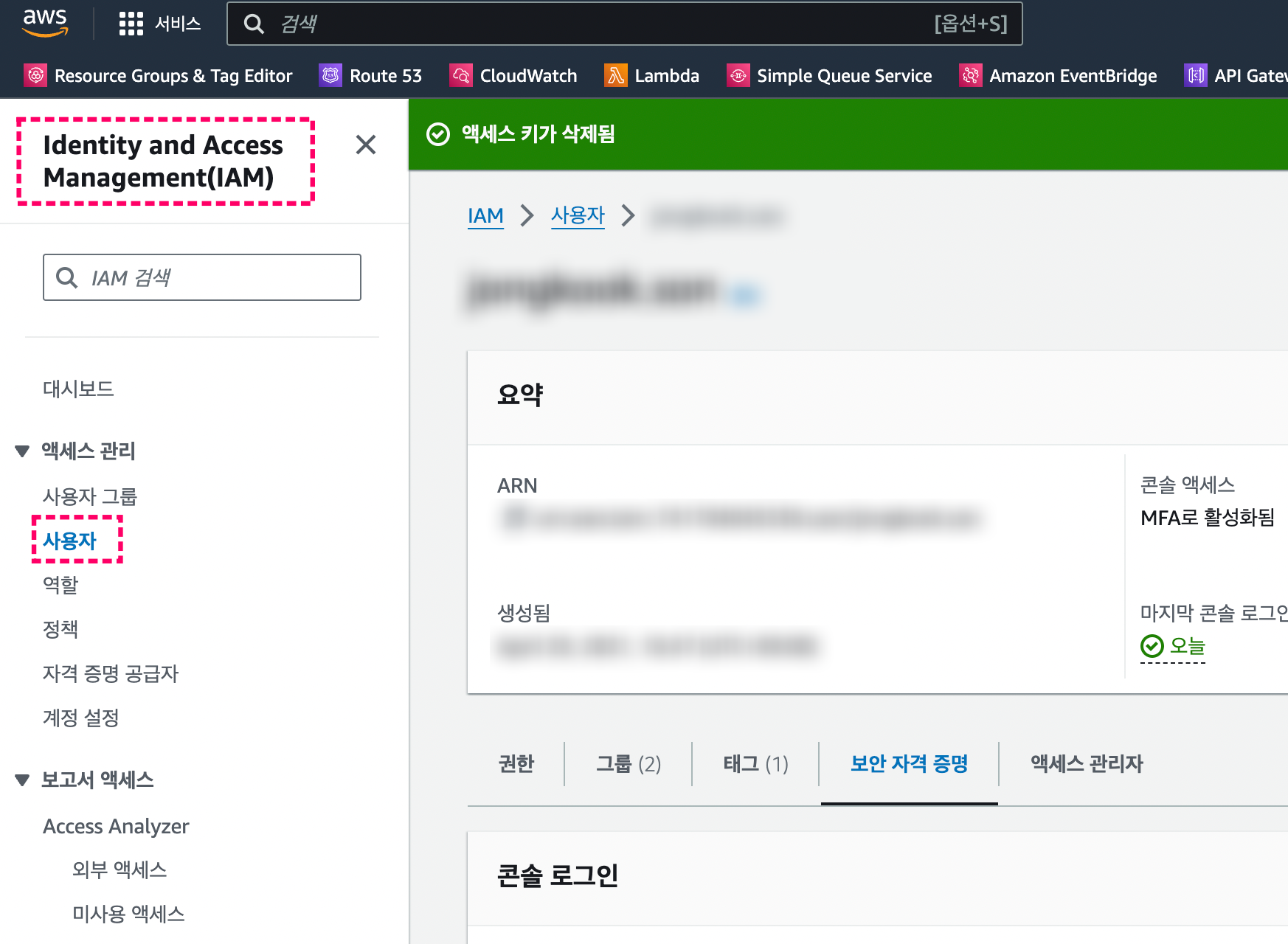The image size is (1288, 944).
Task: Open Simple Queue Service shortcut
Action: tap(829, 75)
